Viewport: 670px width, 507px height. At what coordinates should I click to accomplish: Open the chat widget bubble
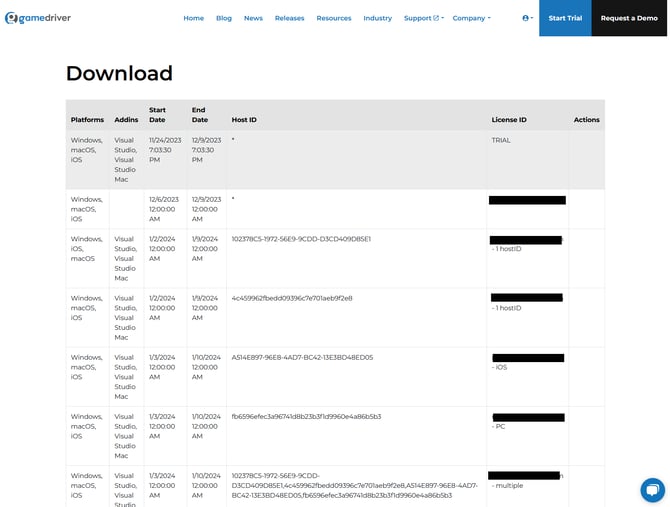[x=652, y=489]
